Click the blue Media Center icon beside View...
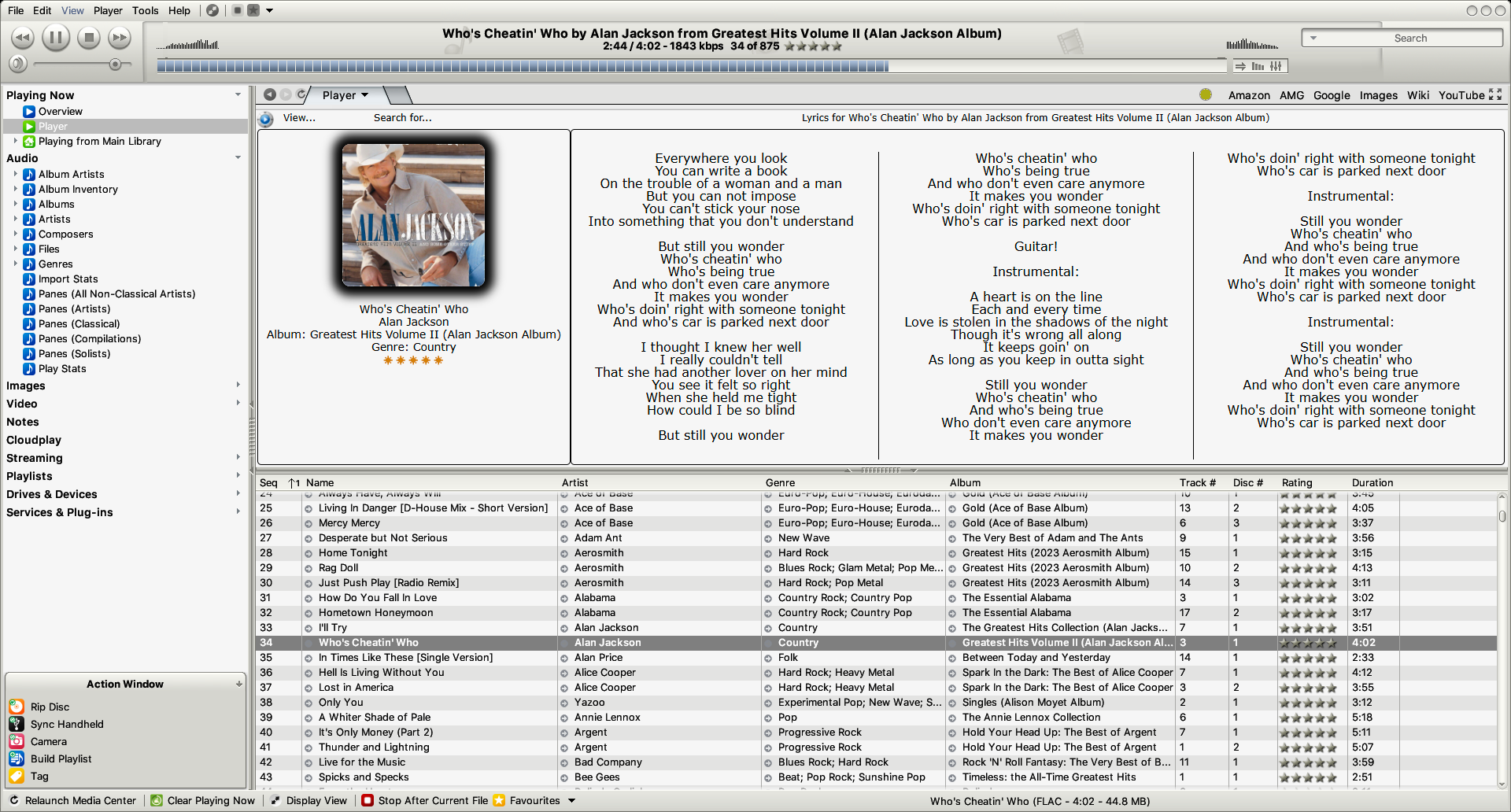 (266, 119)
